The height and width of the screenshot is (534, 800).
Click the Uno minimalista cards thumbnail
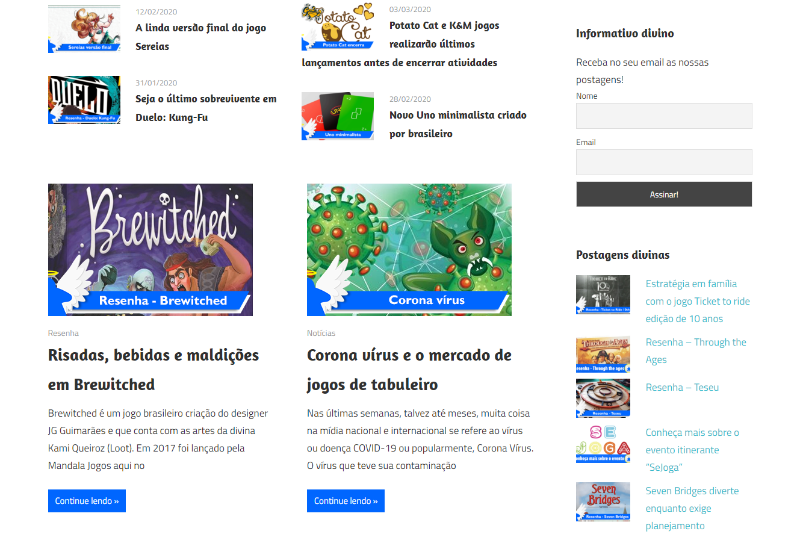[x=338, y=116]
